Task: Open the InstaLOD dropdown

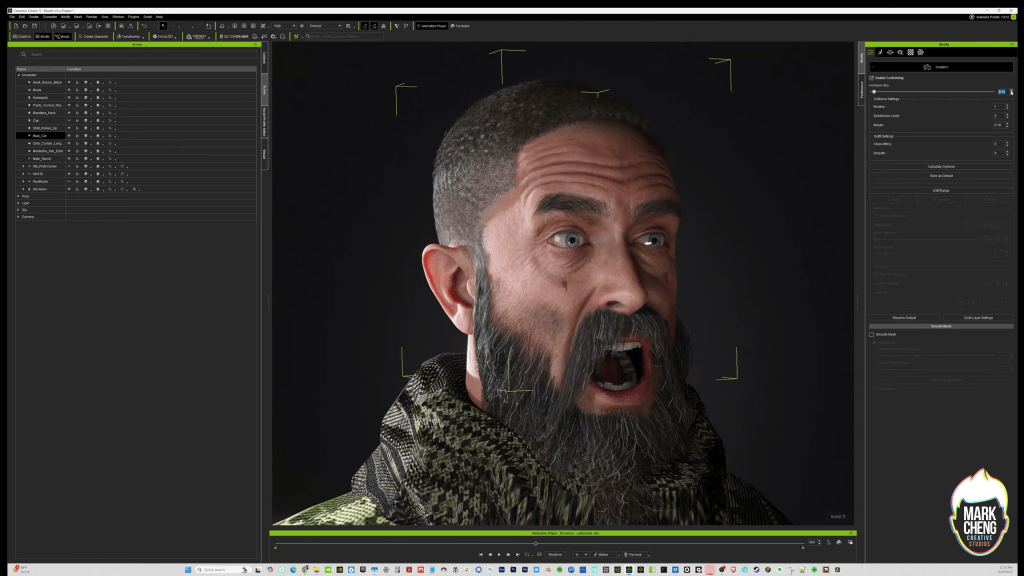Action: [165, 37]
